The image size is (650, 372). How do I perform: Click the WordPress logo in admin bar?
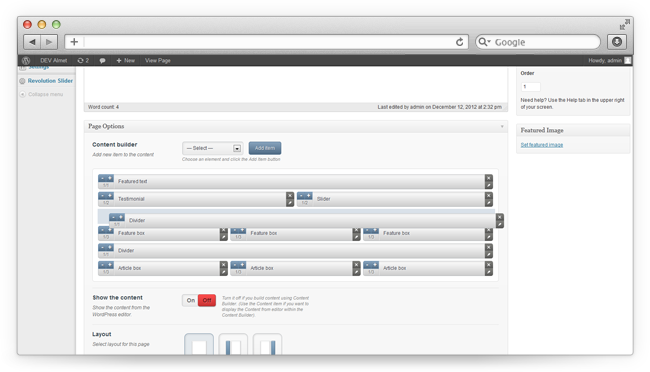26,61
